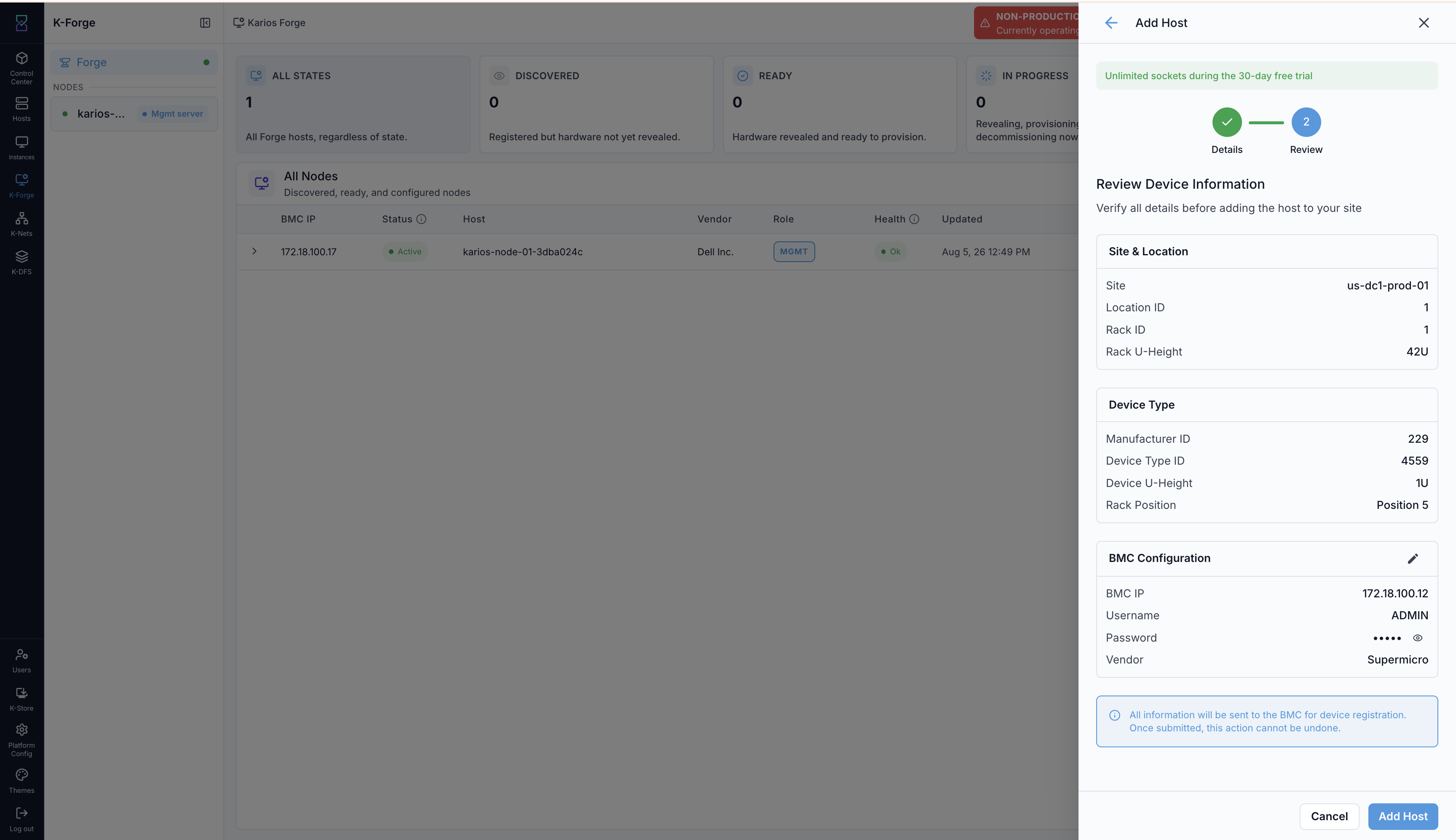This screenshot has height=840, width=1456.
Task: Click Status column info icon
Action: tap(421, 219)
